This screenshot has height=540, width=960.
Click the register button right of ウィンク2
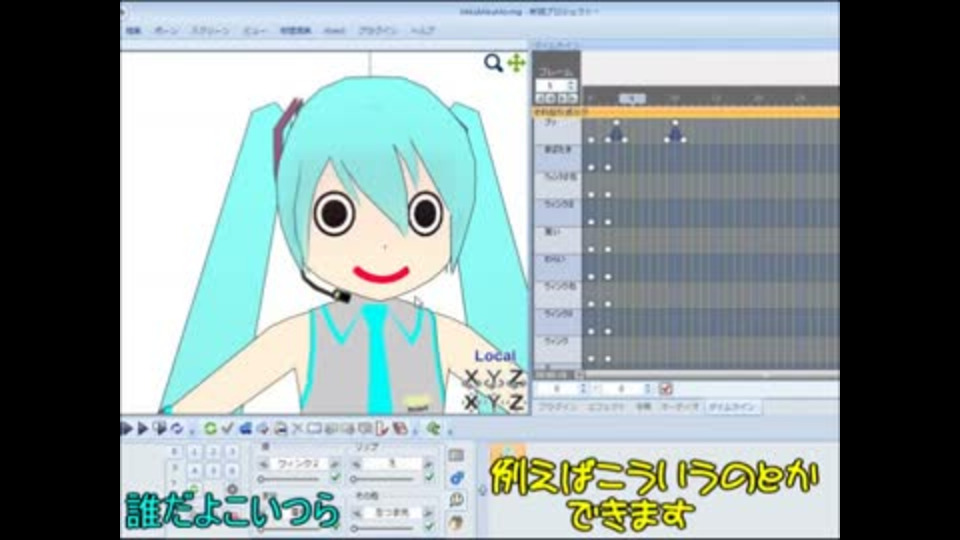(x=336, y=464)
